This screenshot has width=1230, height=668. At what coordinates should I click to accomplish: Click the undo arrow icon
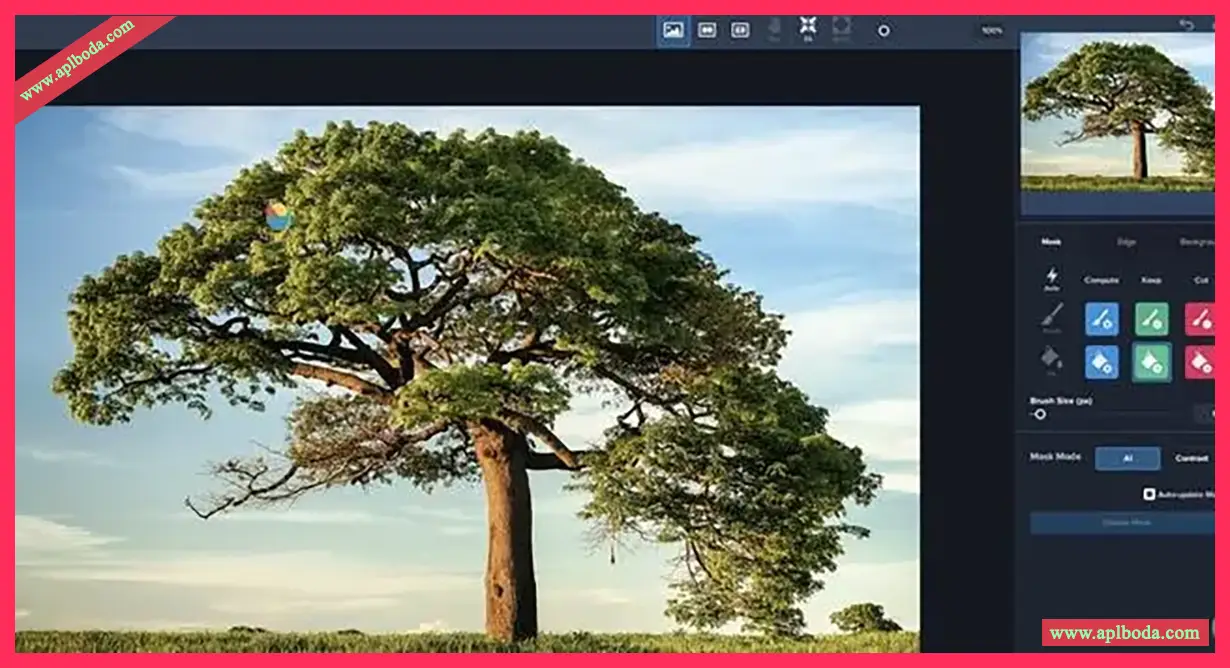1187,25
